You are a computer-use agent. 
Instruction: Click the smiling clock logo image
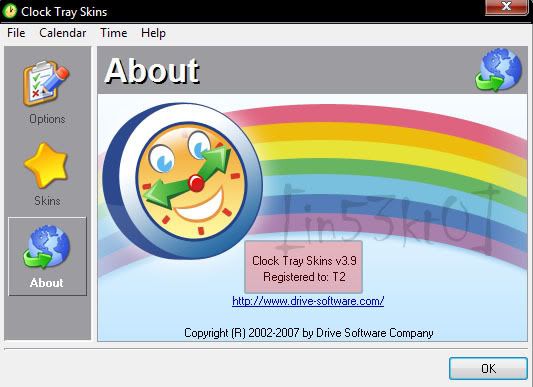click(183, 181)
